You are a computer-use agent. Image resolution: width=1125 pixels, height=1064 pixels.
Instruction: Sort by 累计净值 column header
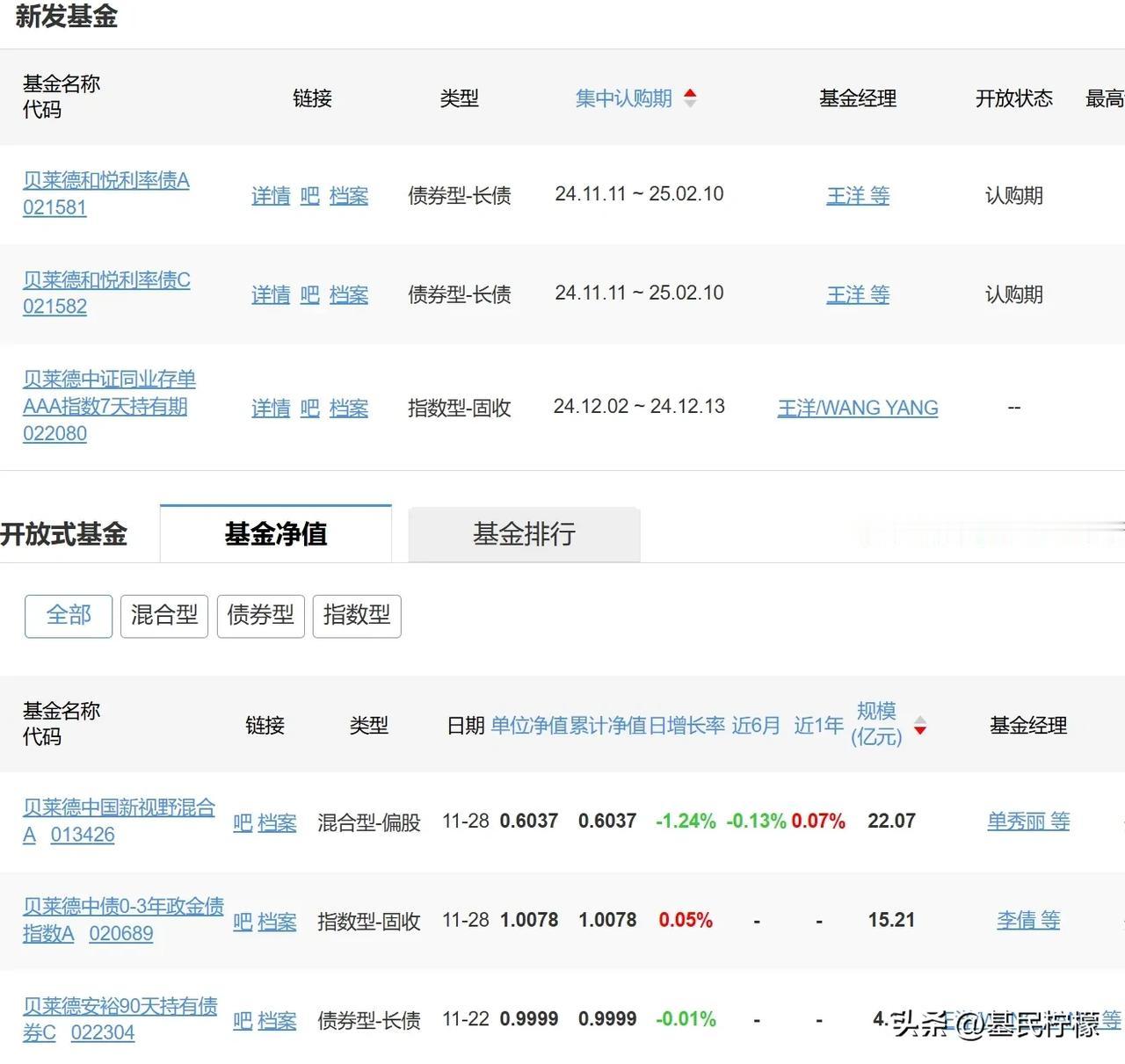tap(608, 726)
